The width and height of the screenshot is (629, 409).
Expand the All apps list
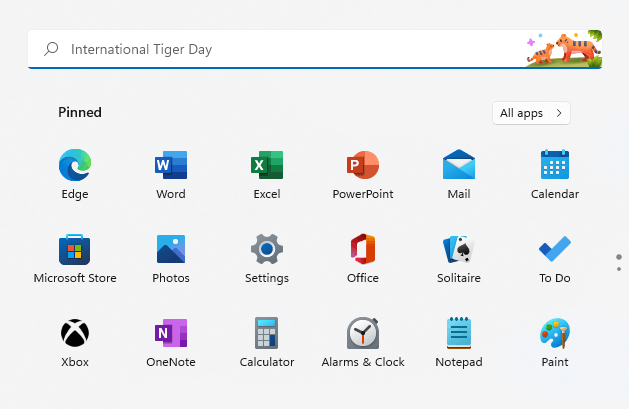(531, 113)
